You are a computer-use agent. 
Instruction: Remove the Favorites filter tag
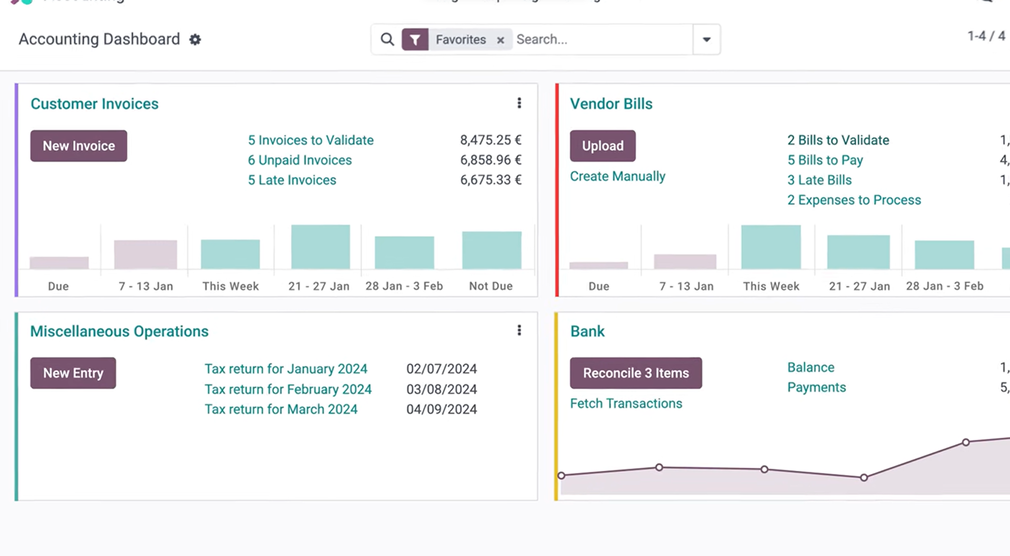click(x=501, y=40)
